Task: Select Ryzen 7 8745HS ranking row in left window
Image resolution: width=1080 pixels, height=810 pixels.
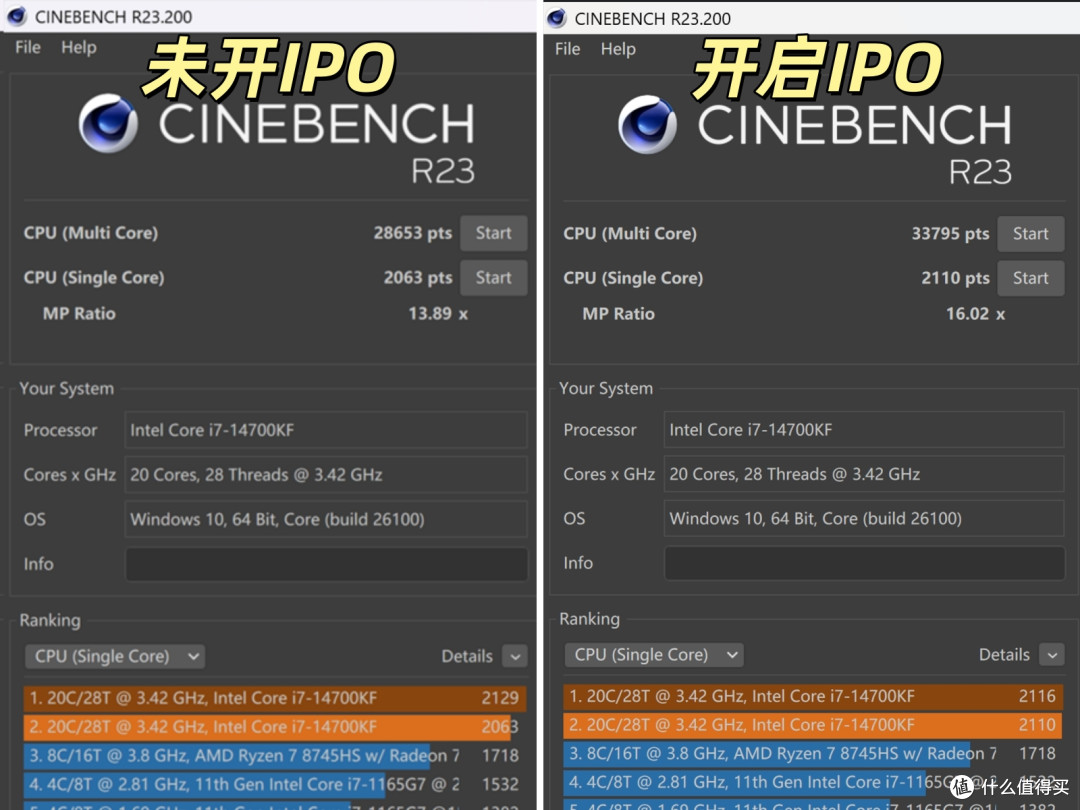Action: (x=275, y=756)
